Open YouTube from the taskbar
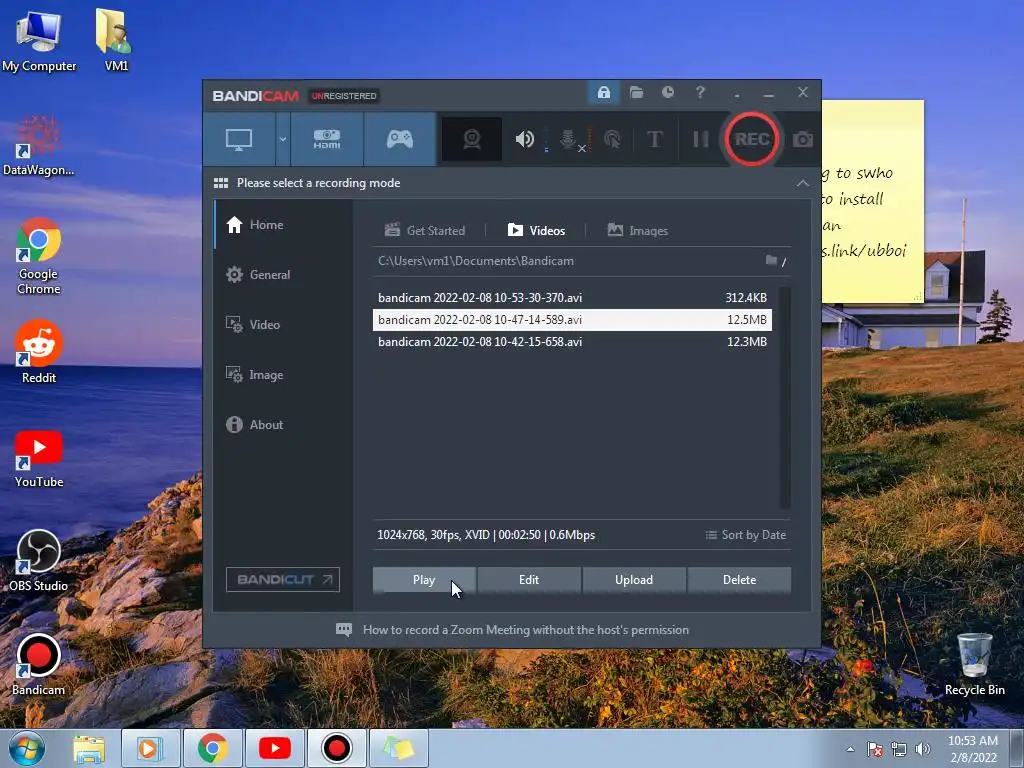1024x768 pixels. pyautogui.click(x=274, y=748)
